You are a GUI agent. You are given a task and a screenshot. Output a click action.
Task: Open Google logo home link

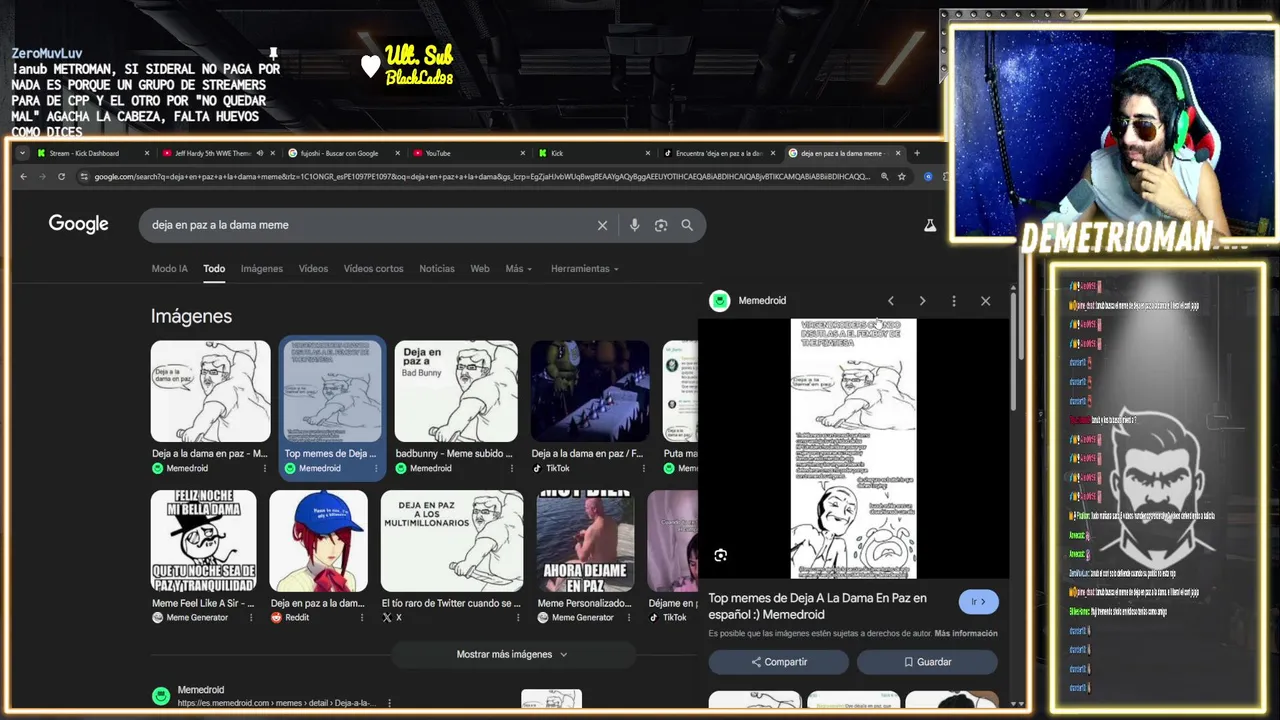click(79, 224)
